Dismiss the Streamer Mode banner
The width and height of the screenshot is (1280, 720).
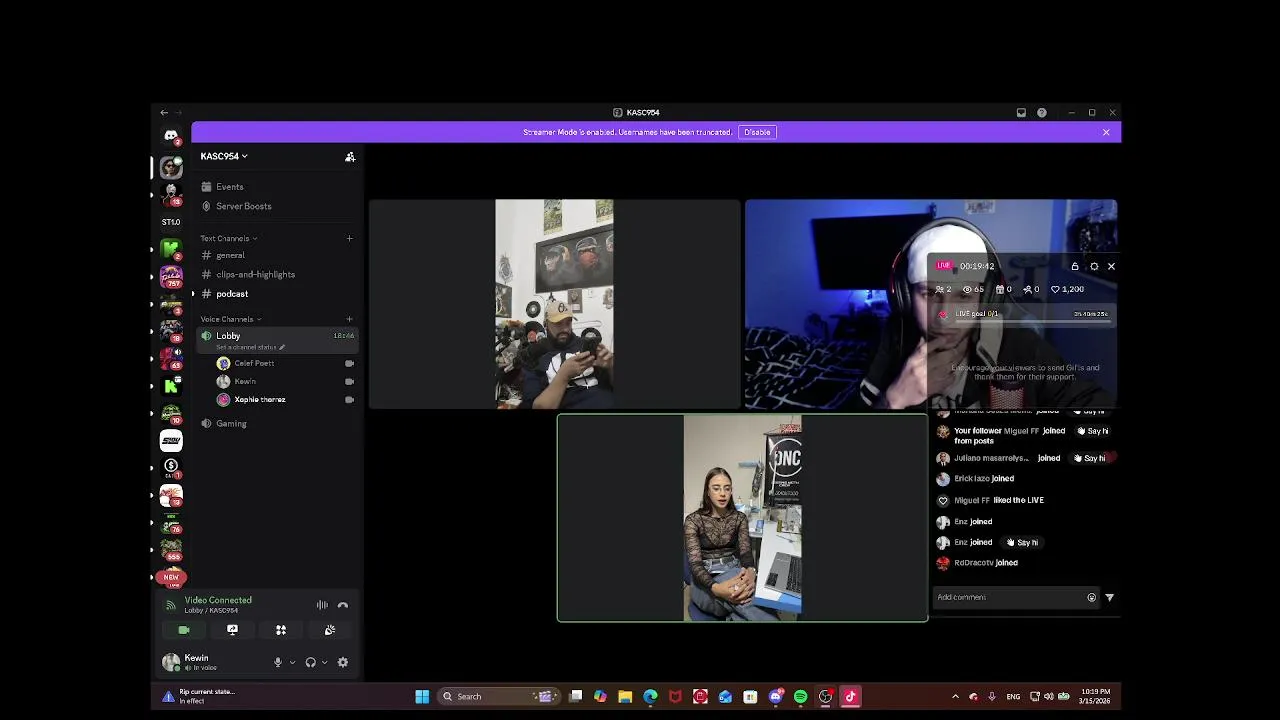[x=1106, y=132]
